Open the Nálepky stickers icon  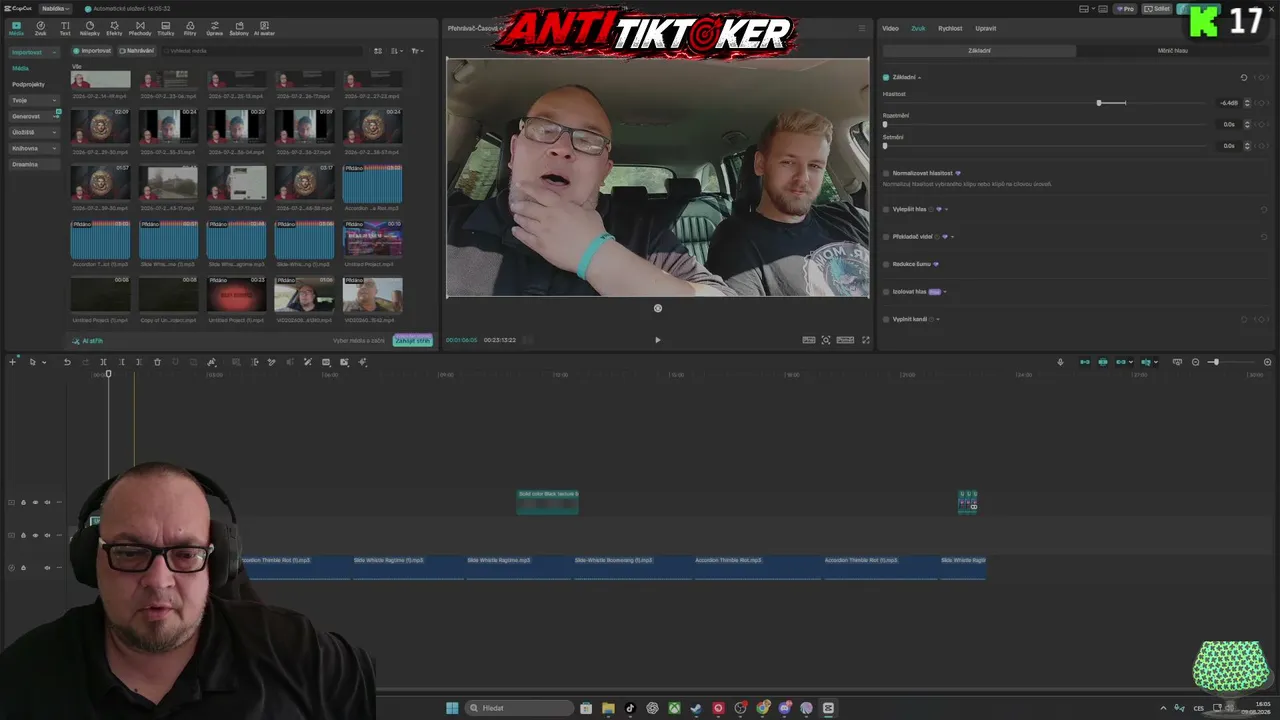[x=89, y=28]
